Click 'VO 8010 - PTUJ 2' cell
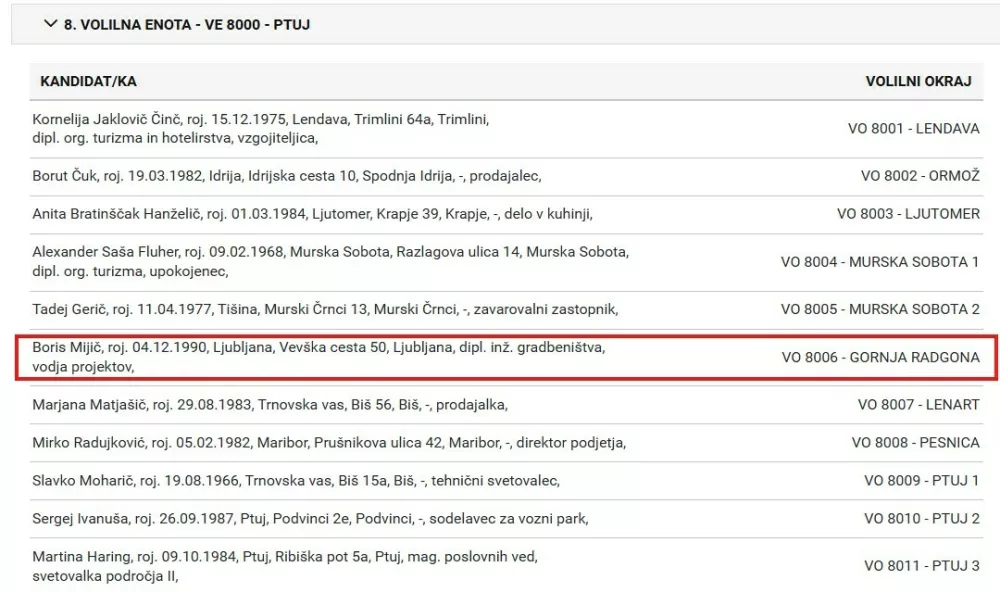This screenshot has width=1000, height=592. [x=922, y=519]
